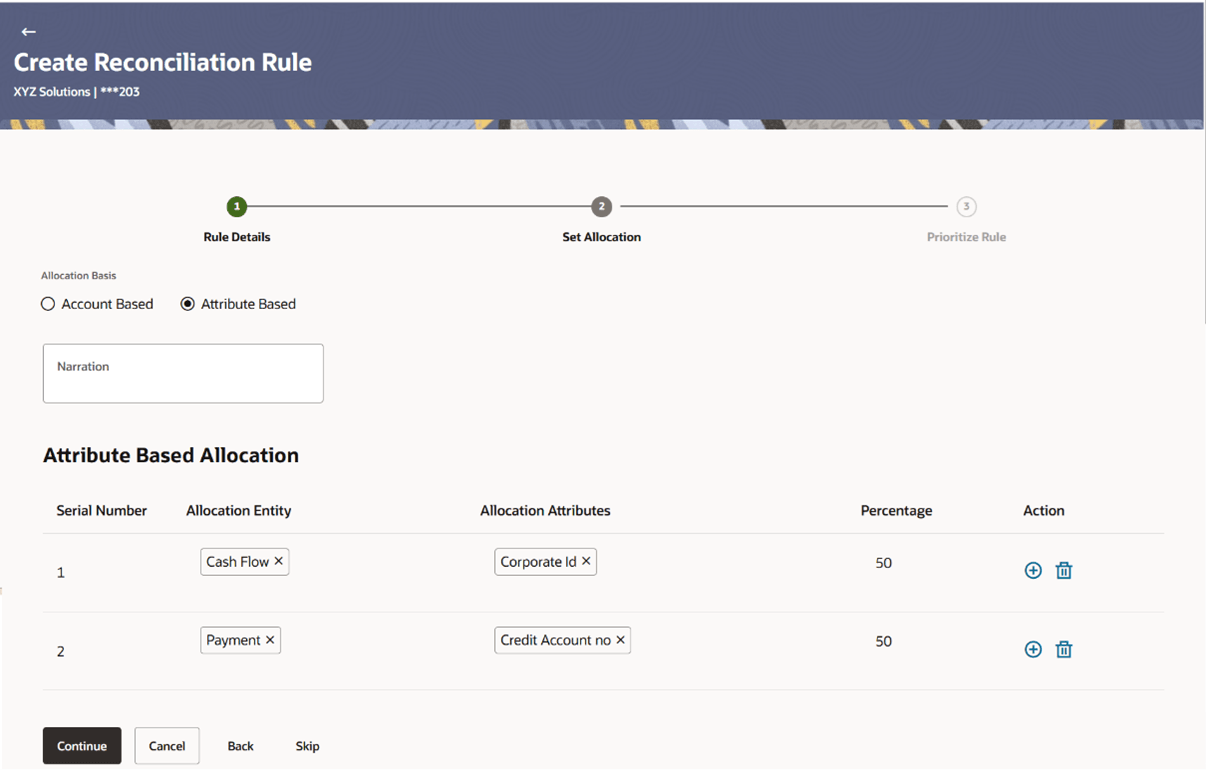Remove the Credit Account no chip
The height and width of the screenshot is (770, 1206).
(620, 640)
